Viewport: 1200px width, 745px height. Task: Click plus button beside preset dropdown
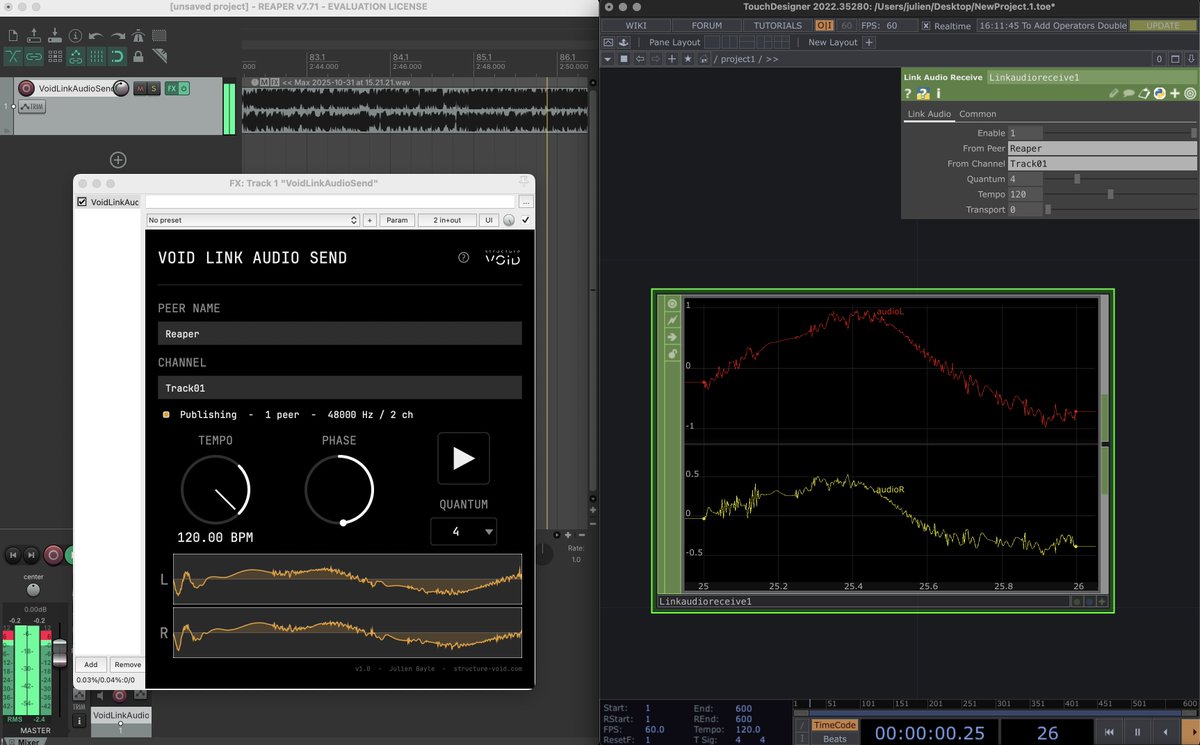pyautogui.click(x=370, y=220)
